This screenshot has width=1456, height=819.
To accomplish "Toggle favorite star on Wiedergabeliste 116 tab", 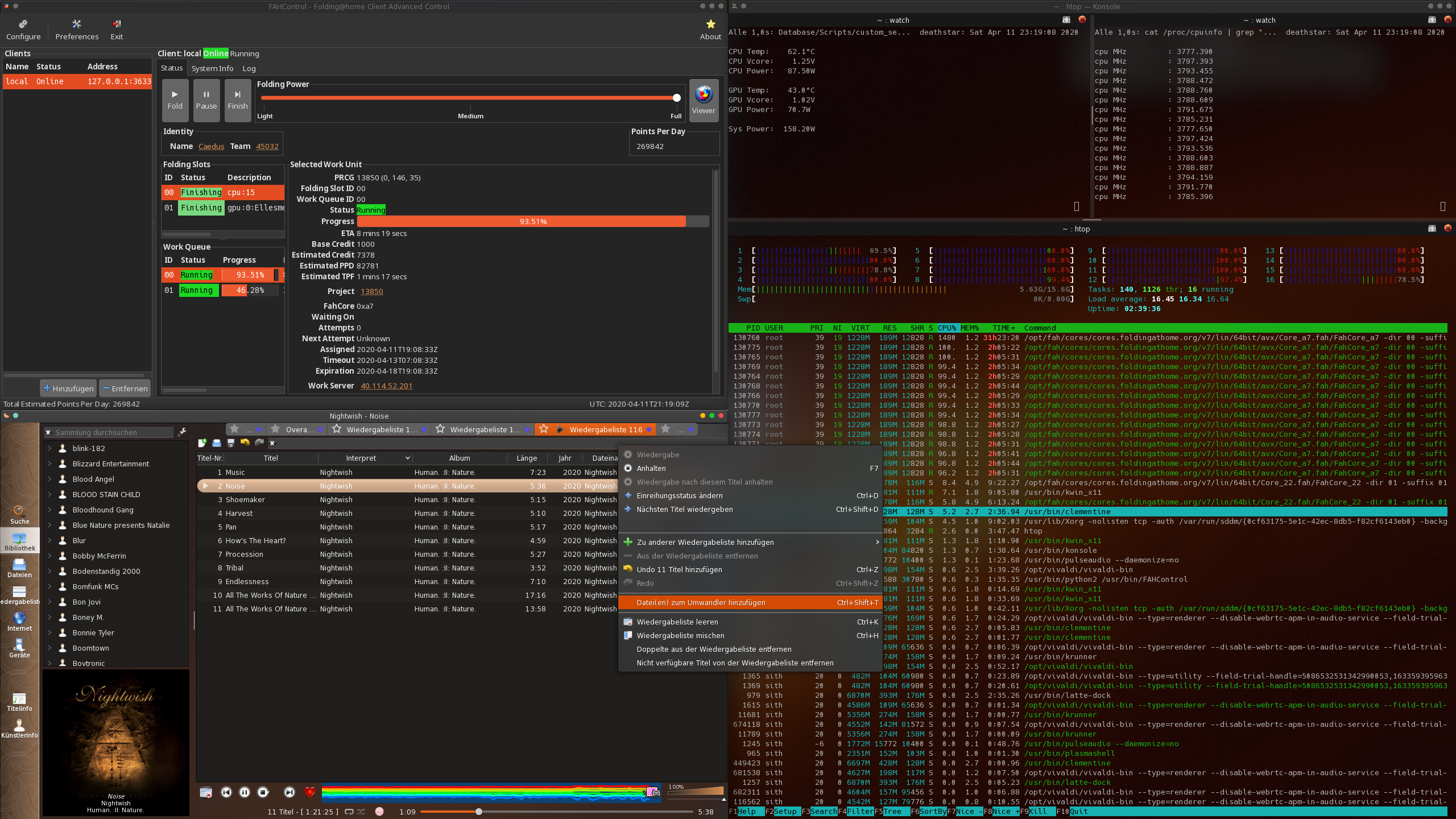I will tap(544, 429).
